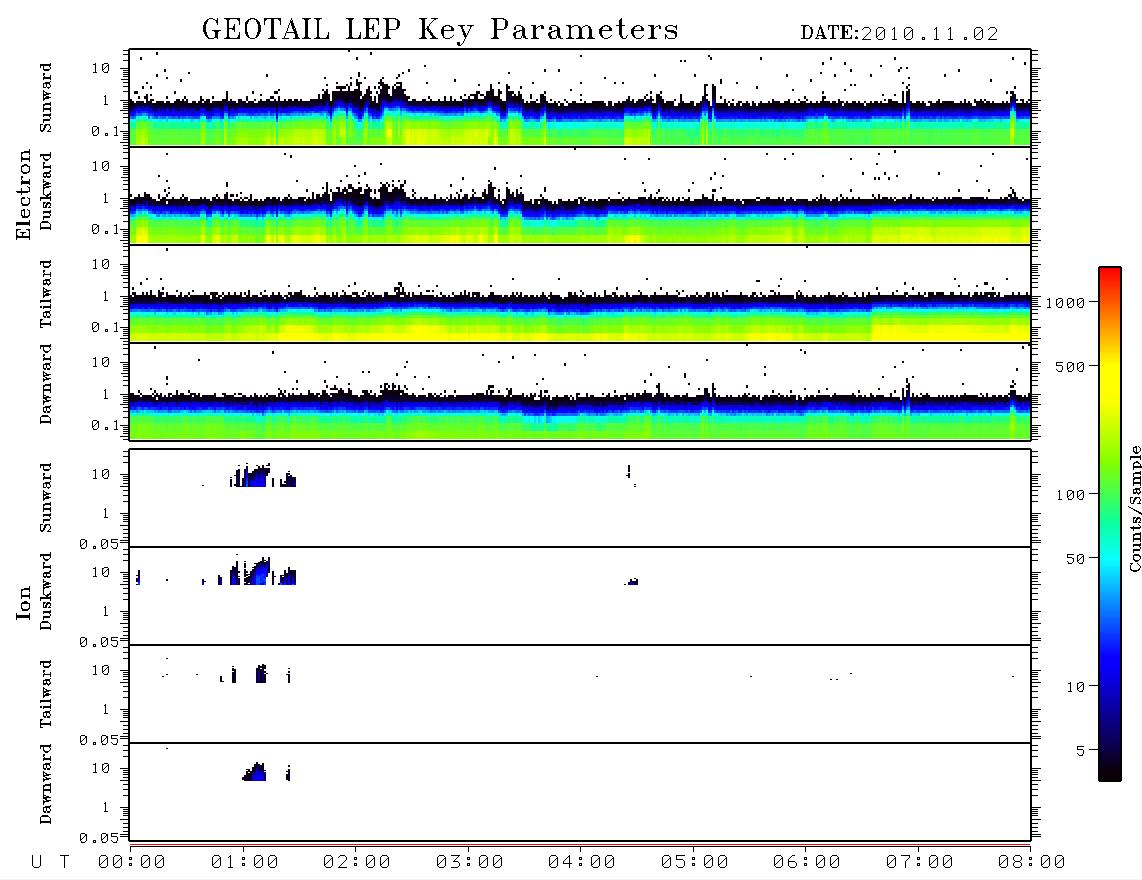Viewport: 1142px width, 880px height.
Task: Click the "0.05" tick of Ion Sunward panel
Action: [x=99, y=543]
